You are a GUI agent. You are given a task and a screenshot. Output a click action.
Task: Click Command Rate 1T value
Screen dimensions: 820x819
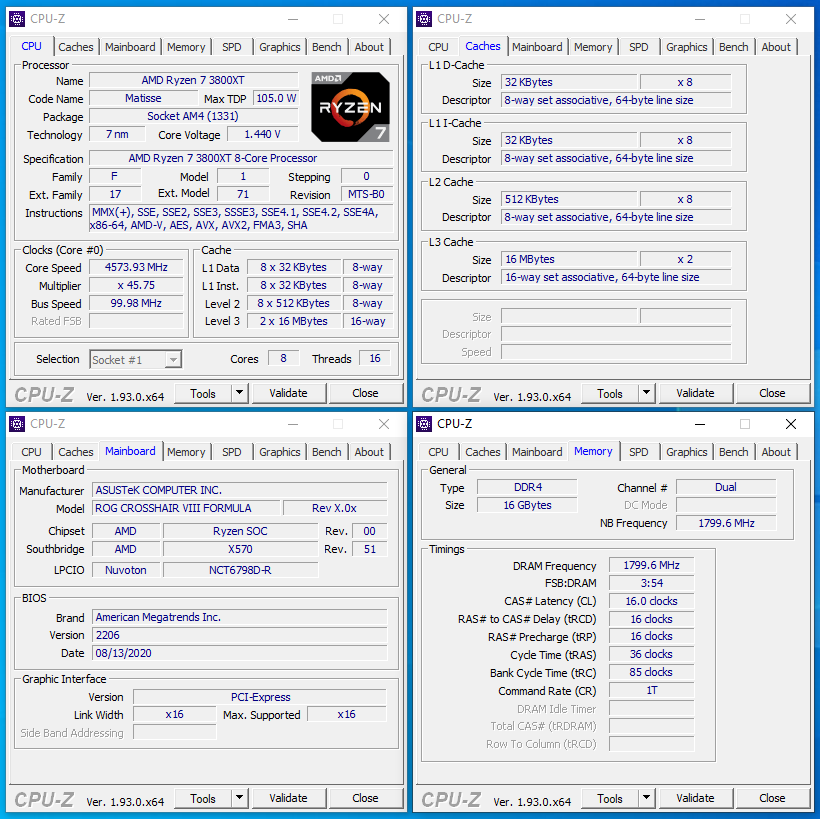tap(652, 690)
